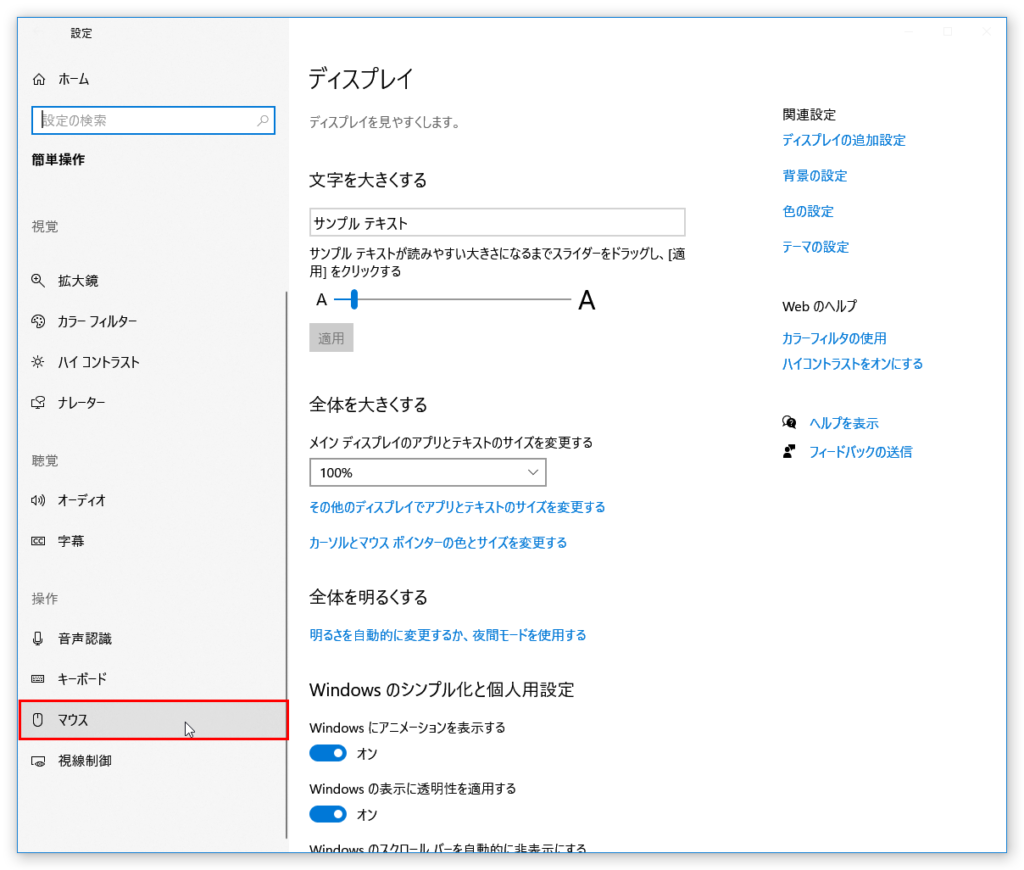Click the Narrator (ナレーター) icon
The image size is (1024, 870).
point(38,402)
